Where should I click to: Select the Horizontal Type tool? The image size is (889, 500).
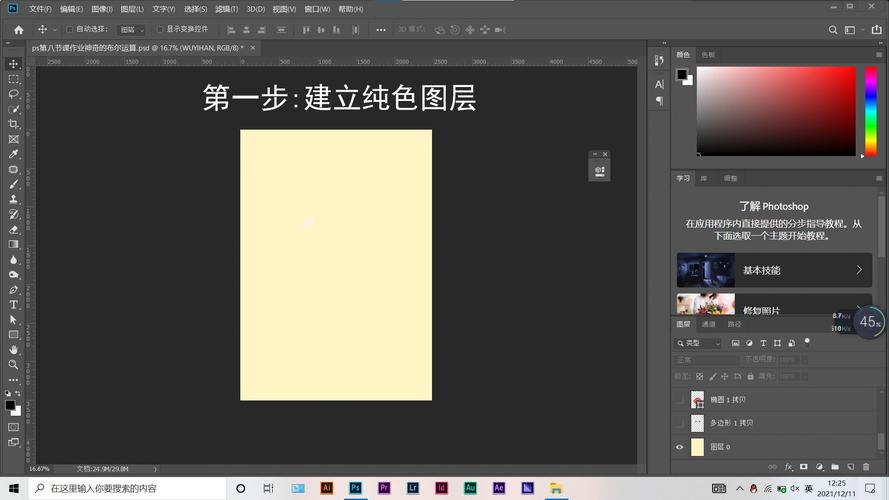(14, 304)
